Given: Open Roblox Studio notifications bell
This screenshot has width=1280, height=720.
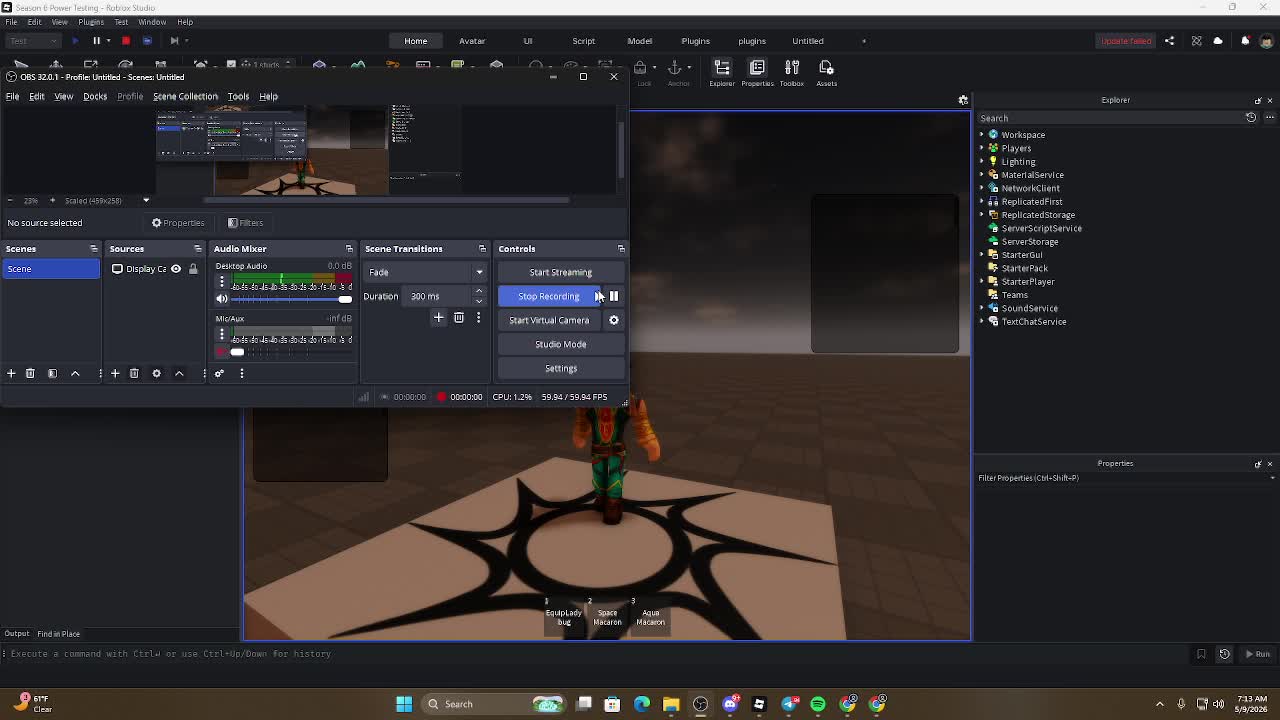Looking at the screenshot, I should [x=1245, y=41].
